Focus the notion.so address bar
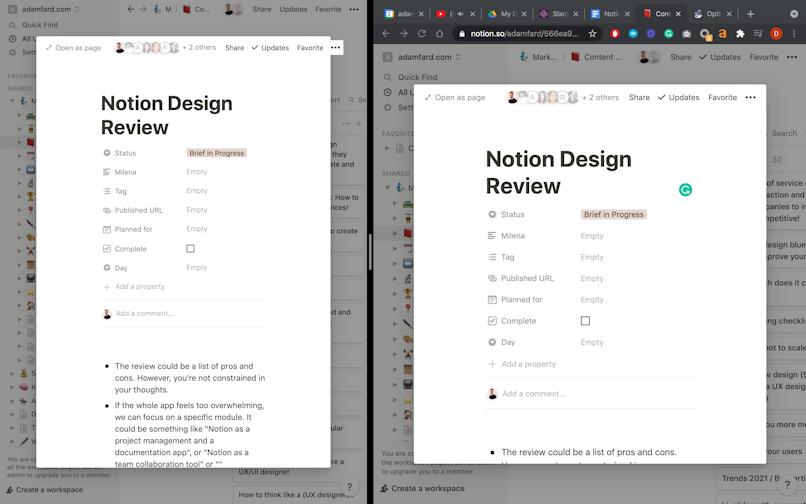Viewport: 806px width, 504px height. 524,34
